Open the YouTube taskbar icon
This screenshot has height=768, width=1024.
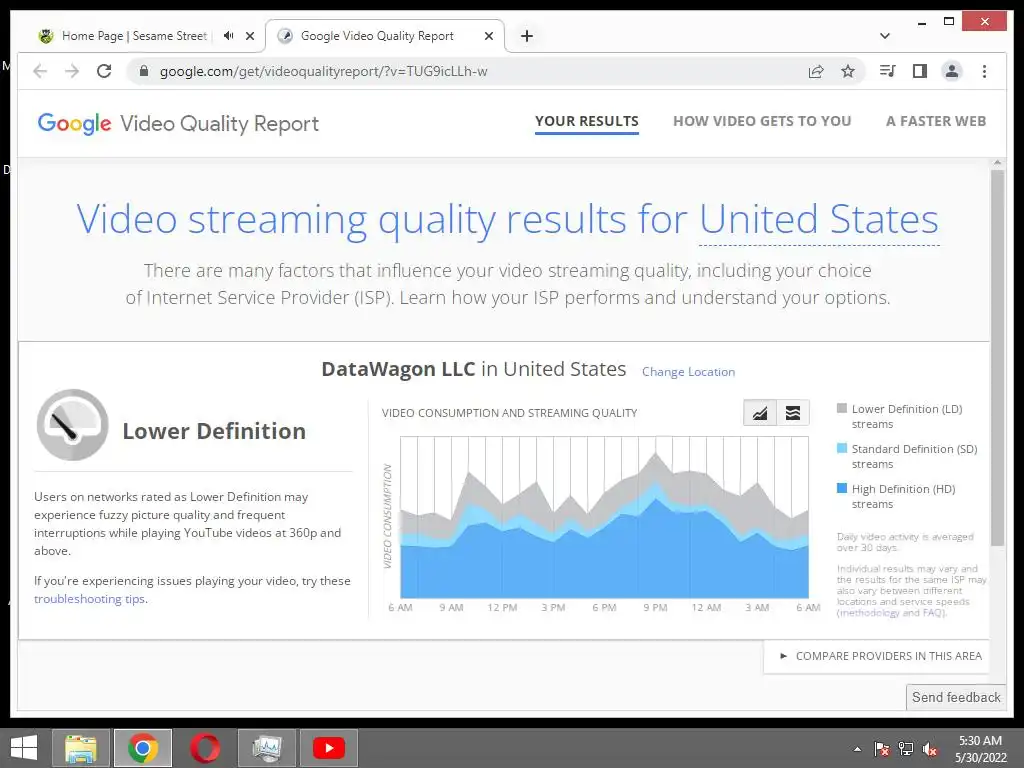[328, 748]
